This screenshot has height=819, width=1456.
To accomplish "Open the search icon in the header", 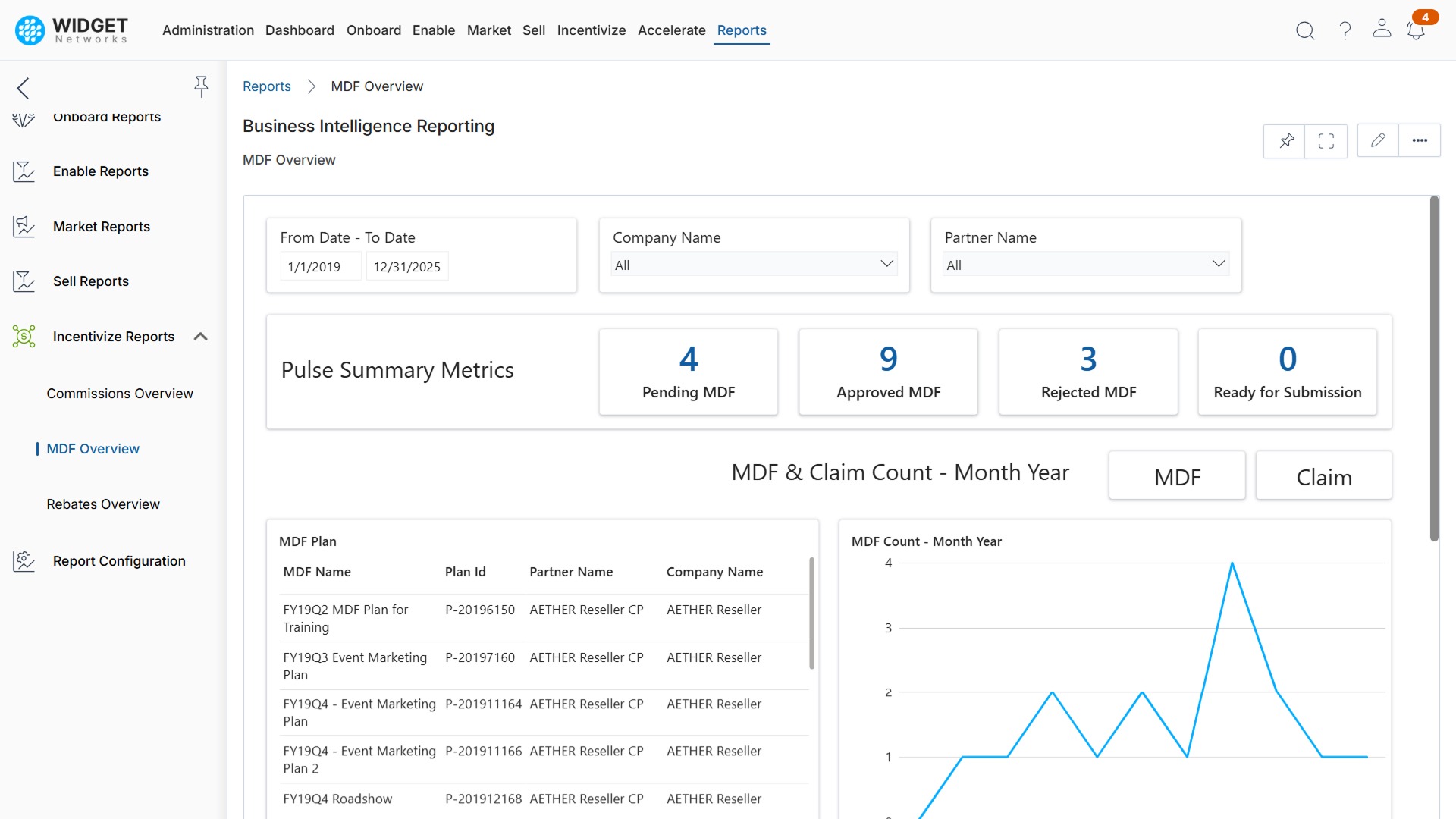I will tap(1305, 30).
